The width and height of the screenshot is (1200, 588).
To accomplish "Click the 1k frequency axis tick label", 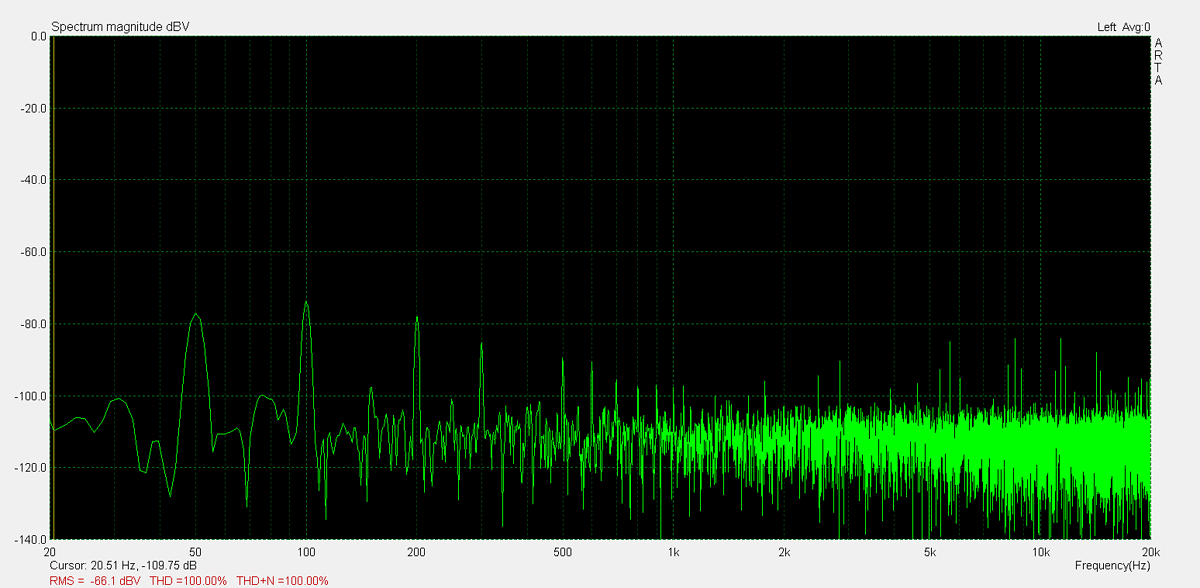I will point(674,553).
